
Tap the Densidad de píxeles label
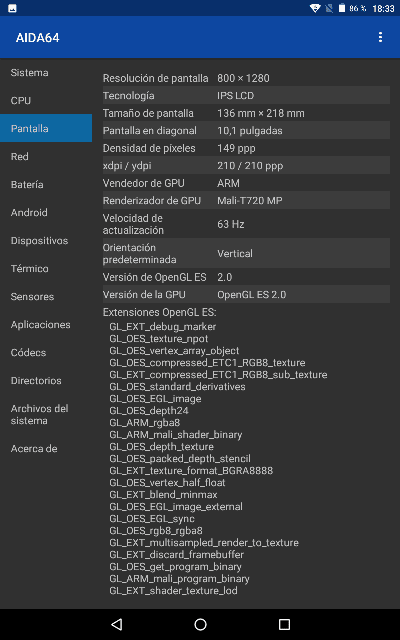point(149,148)
